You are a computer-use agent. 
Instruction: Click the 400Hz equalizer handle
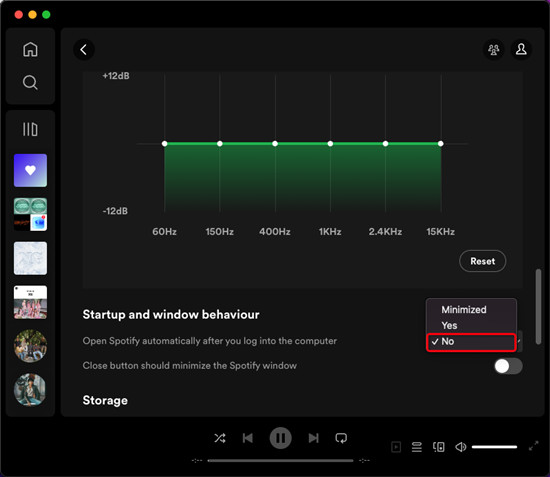pyautogui.click(x=275, y=143)
